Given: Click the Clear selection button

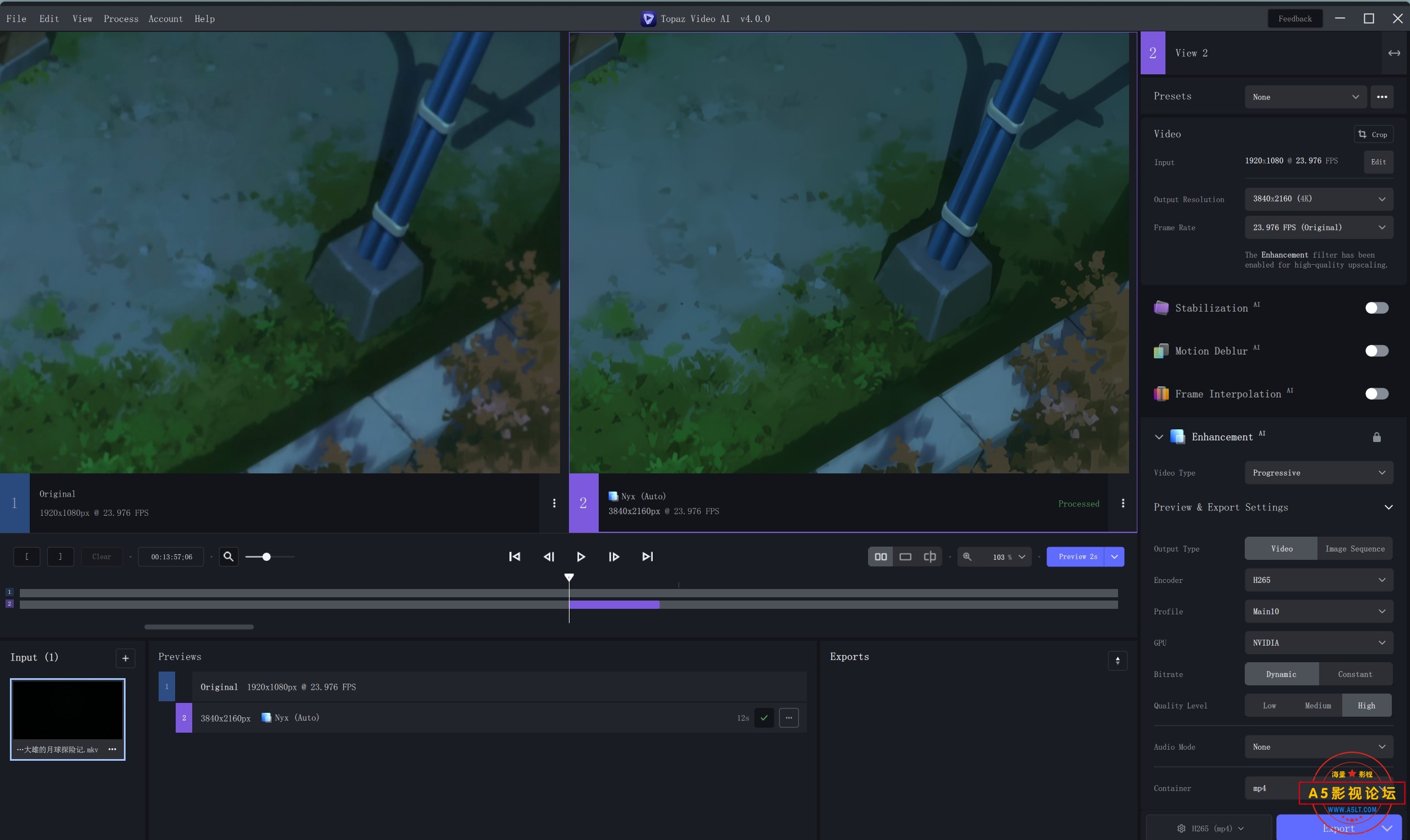Looking at the screenshot, I should [x=101, y=557].
